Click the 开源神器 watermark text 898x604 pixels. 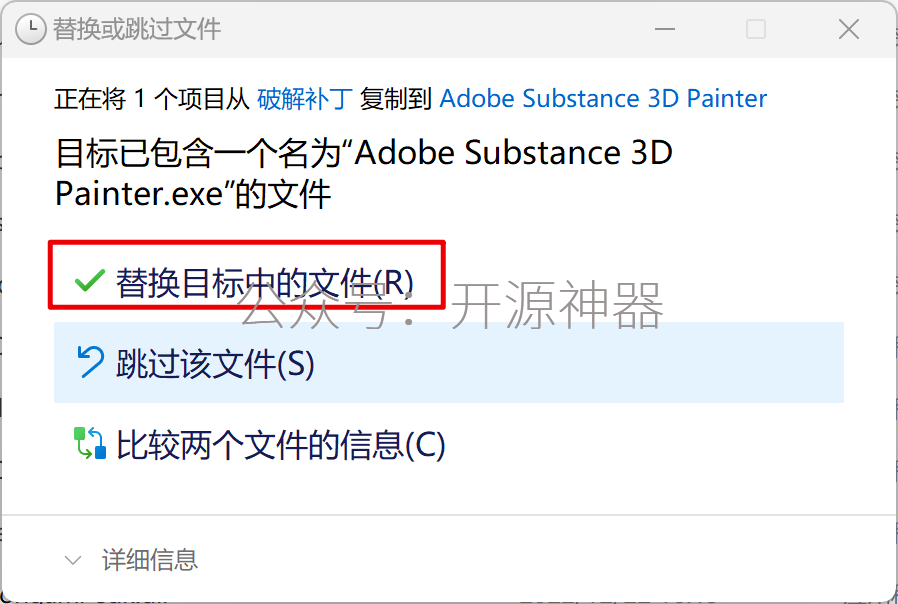(x=557, y=306)
